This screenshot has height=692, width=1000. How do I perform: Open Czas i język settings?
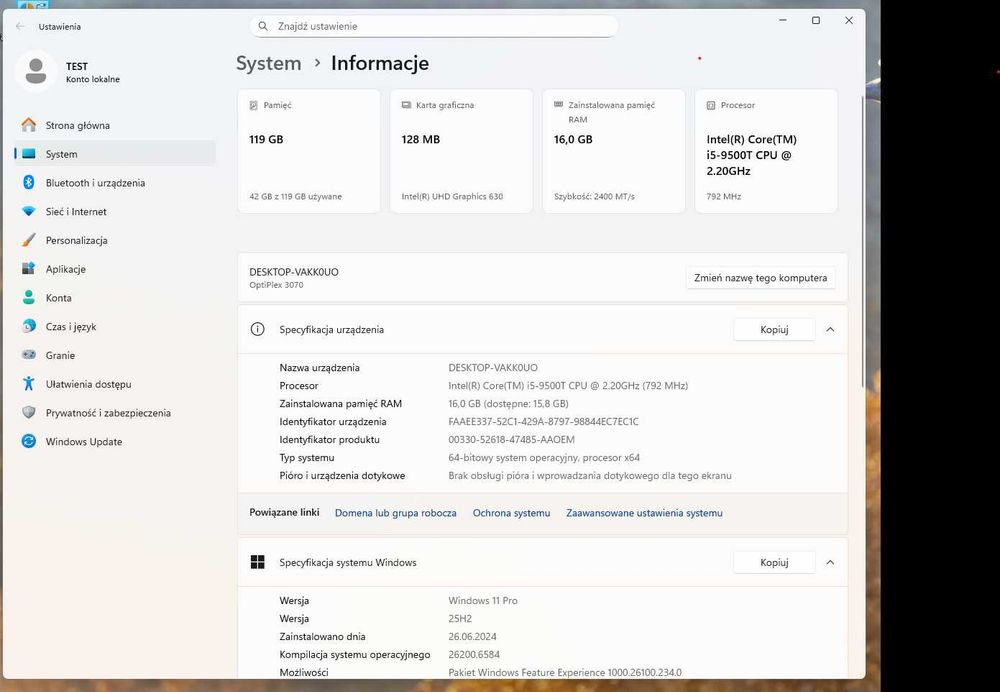(115, 326)
